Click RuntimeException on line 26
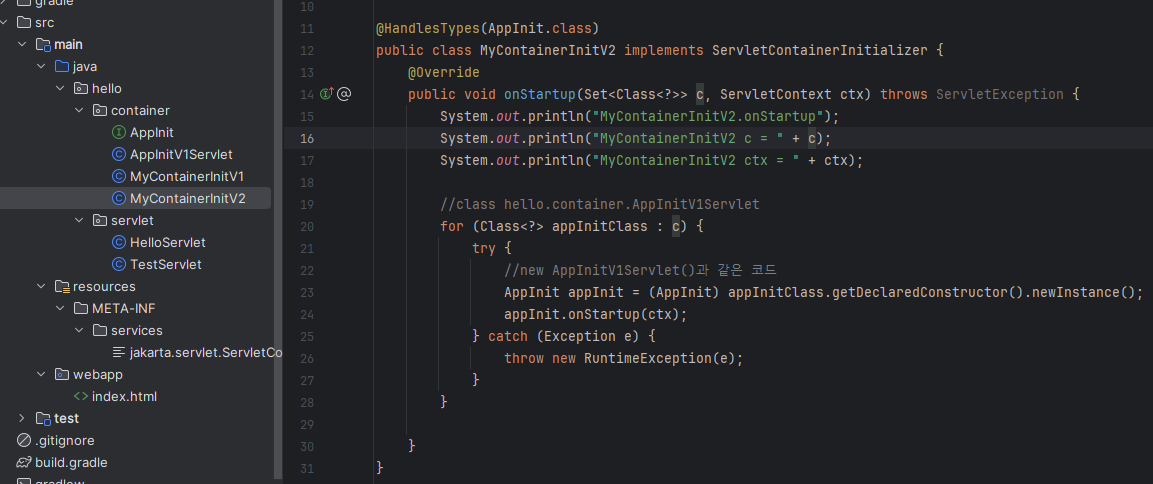This screenshot has height=484, width=1153. click(648, 358)
